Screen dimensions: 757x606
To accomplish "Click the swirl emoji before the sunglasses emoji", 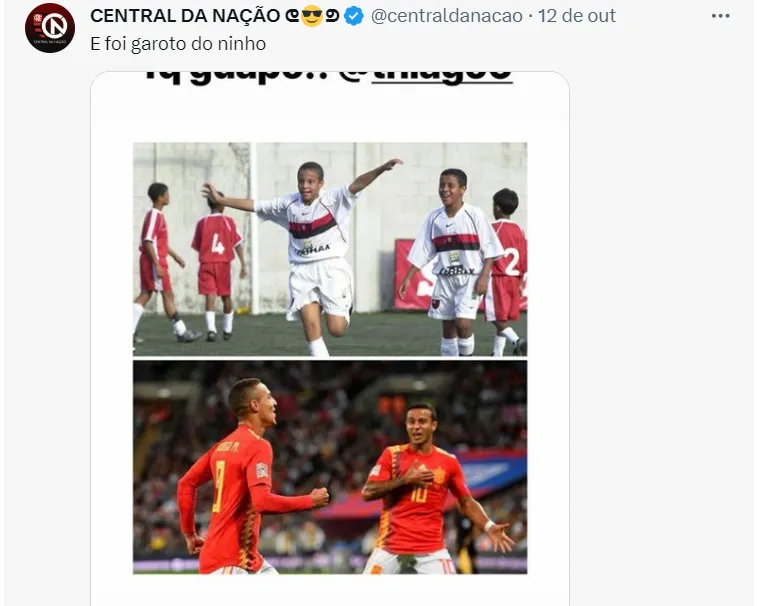I will (293, 17).
